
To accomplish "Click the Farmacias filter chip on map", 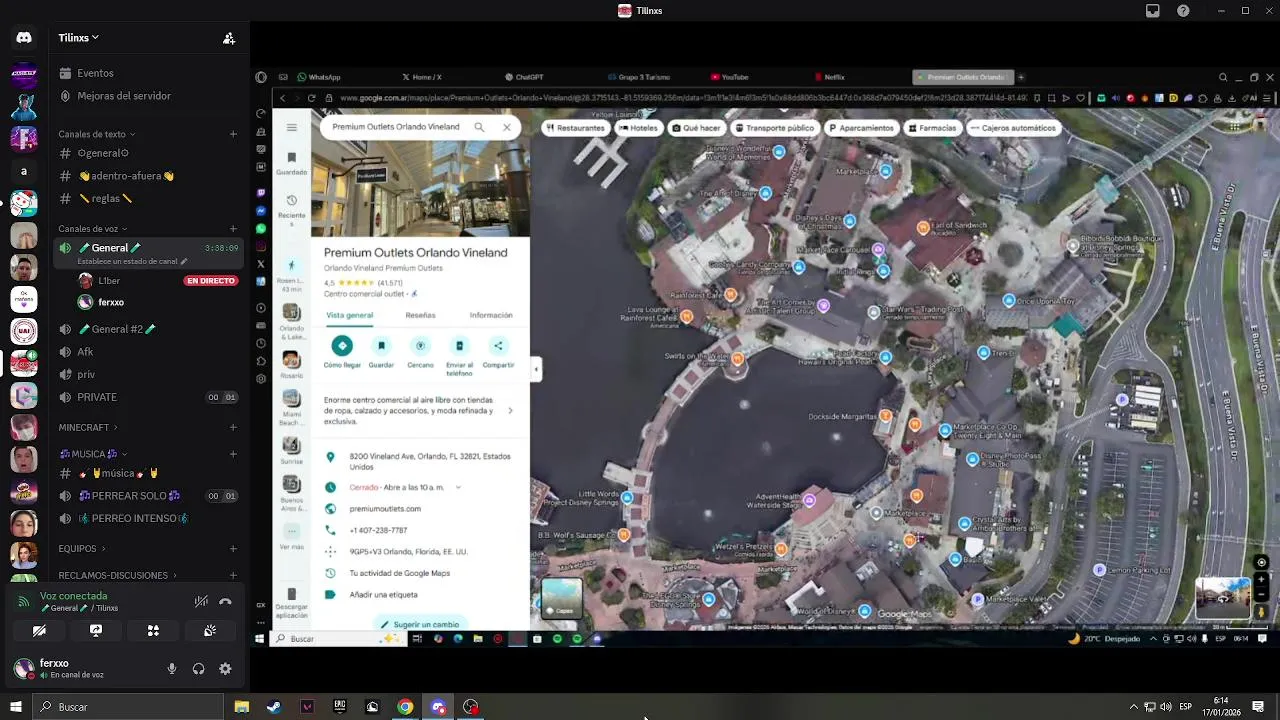I will click(x=932, y=128).
